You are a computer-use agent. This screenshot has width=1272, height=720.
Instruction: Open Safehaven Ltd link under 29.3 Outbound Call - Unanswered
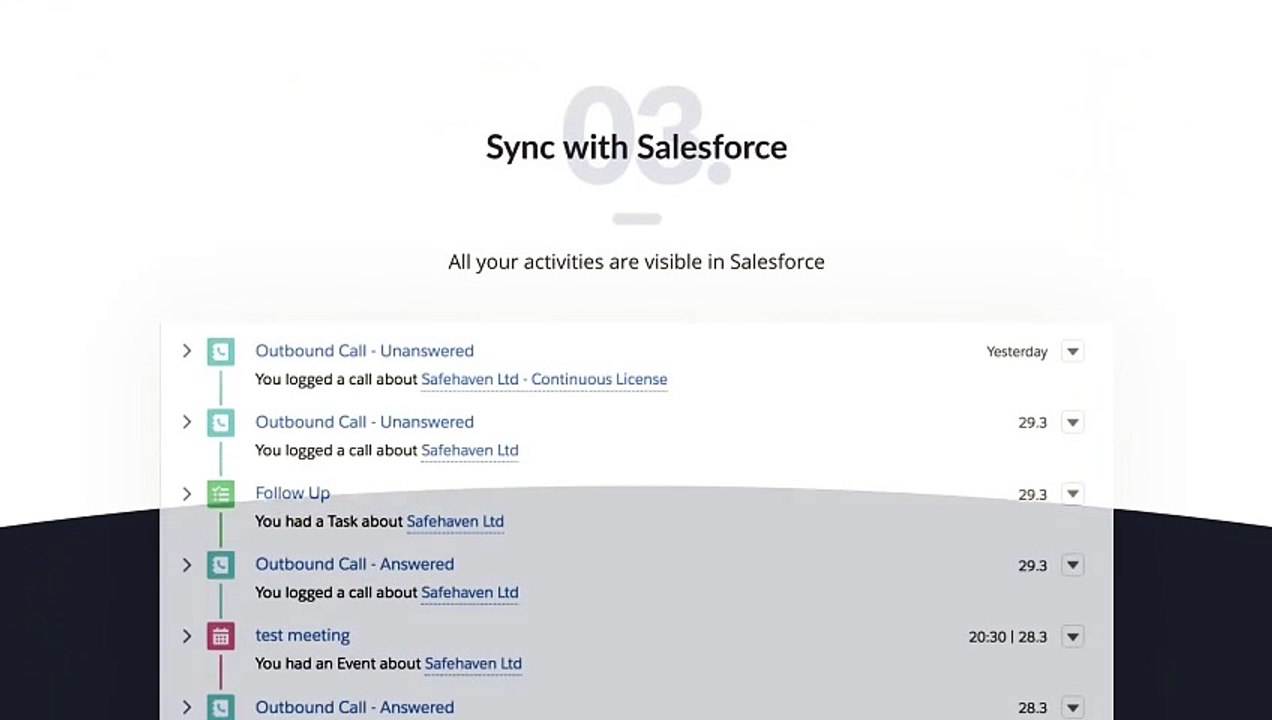(x=469, y=451)
